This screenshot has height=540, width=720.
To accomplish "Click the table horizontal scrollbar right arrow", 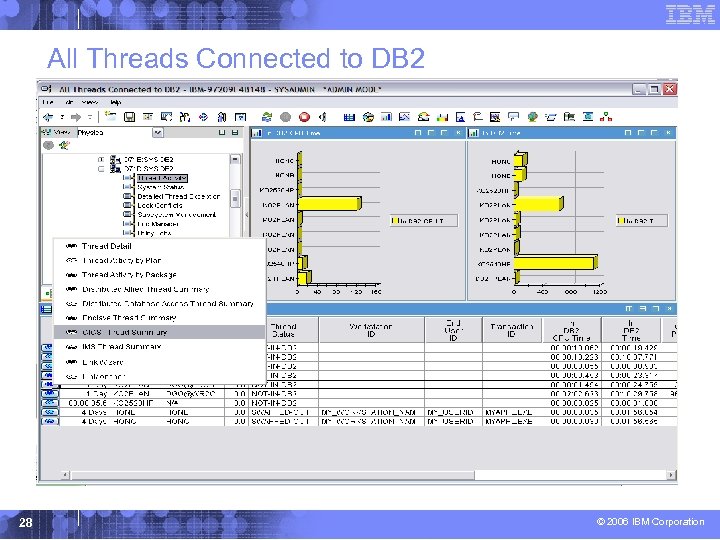I will 672,475.
